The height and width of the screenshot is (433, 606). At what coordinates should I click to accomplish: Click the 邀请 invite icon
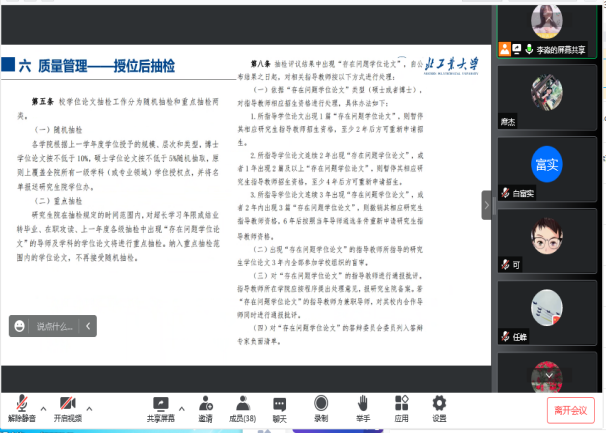[x=205, y=406]
